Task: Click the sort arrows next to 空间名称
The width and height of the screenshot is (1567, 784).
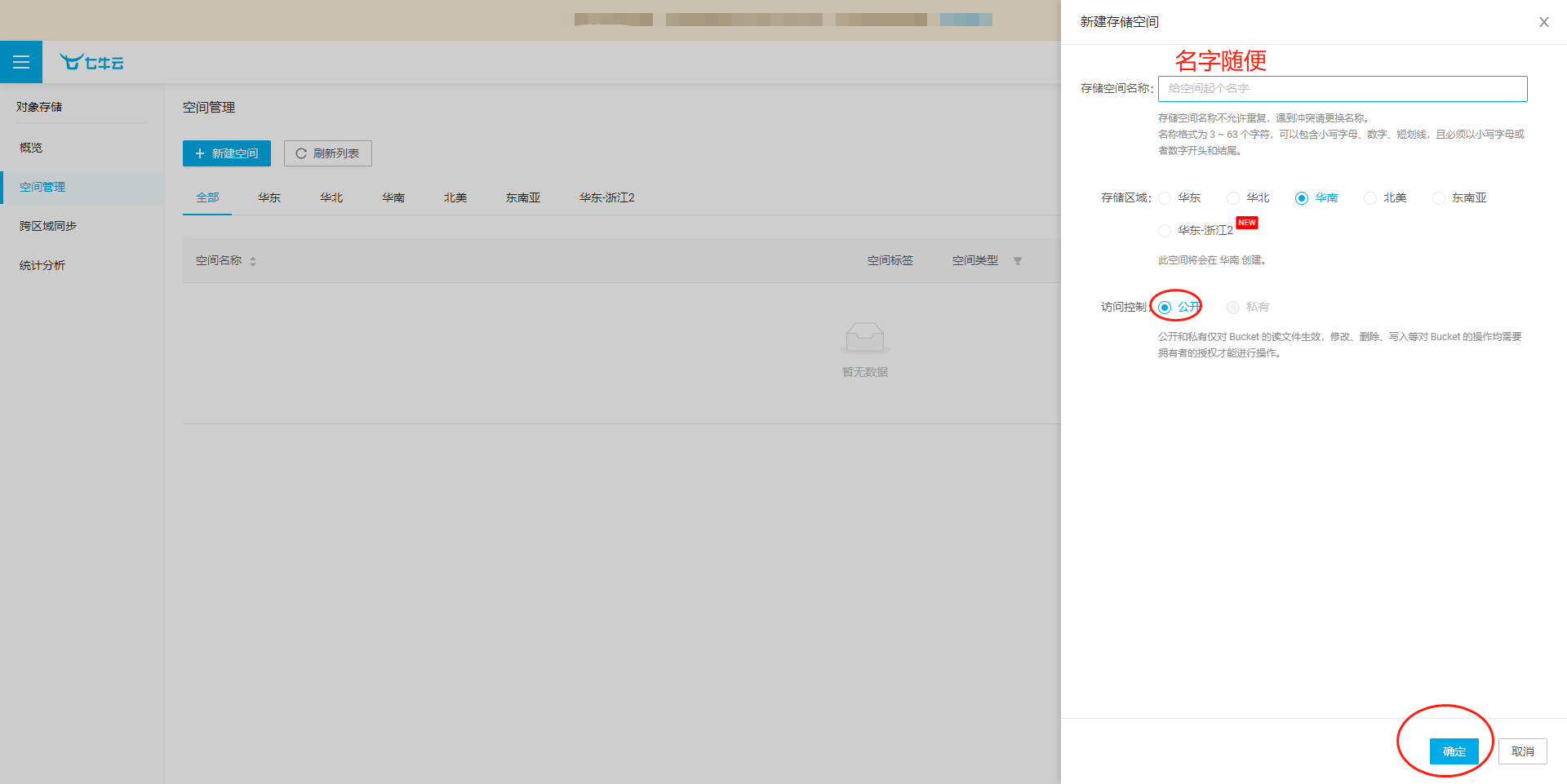Action: coord(253,261)
